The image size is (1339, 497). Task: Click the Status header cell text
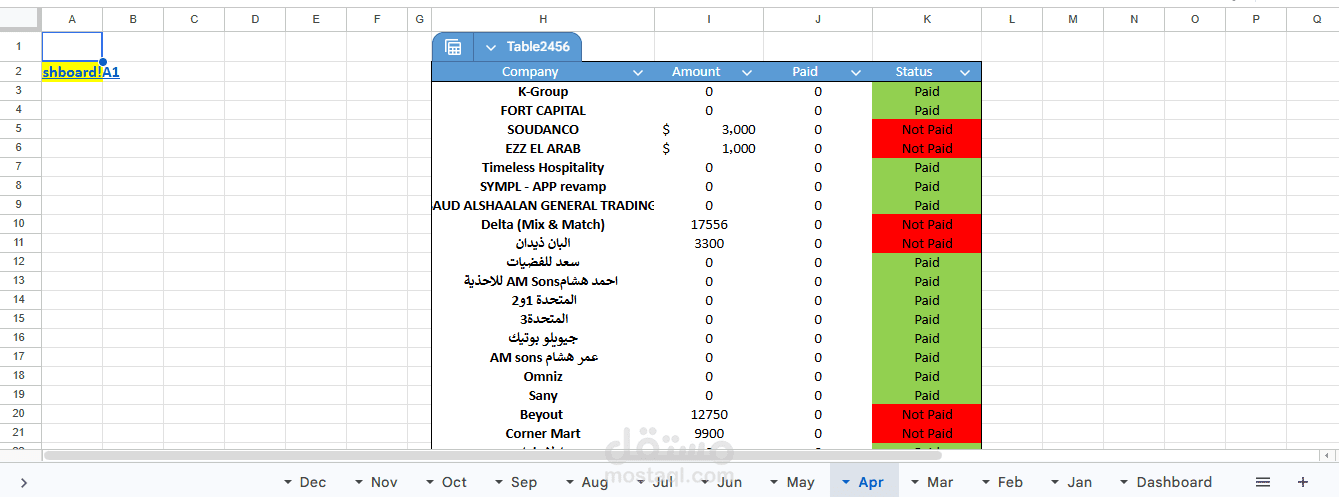(x=914, y=72)
